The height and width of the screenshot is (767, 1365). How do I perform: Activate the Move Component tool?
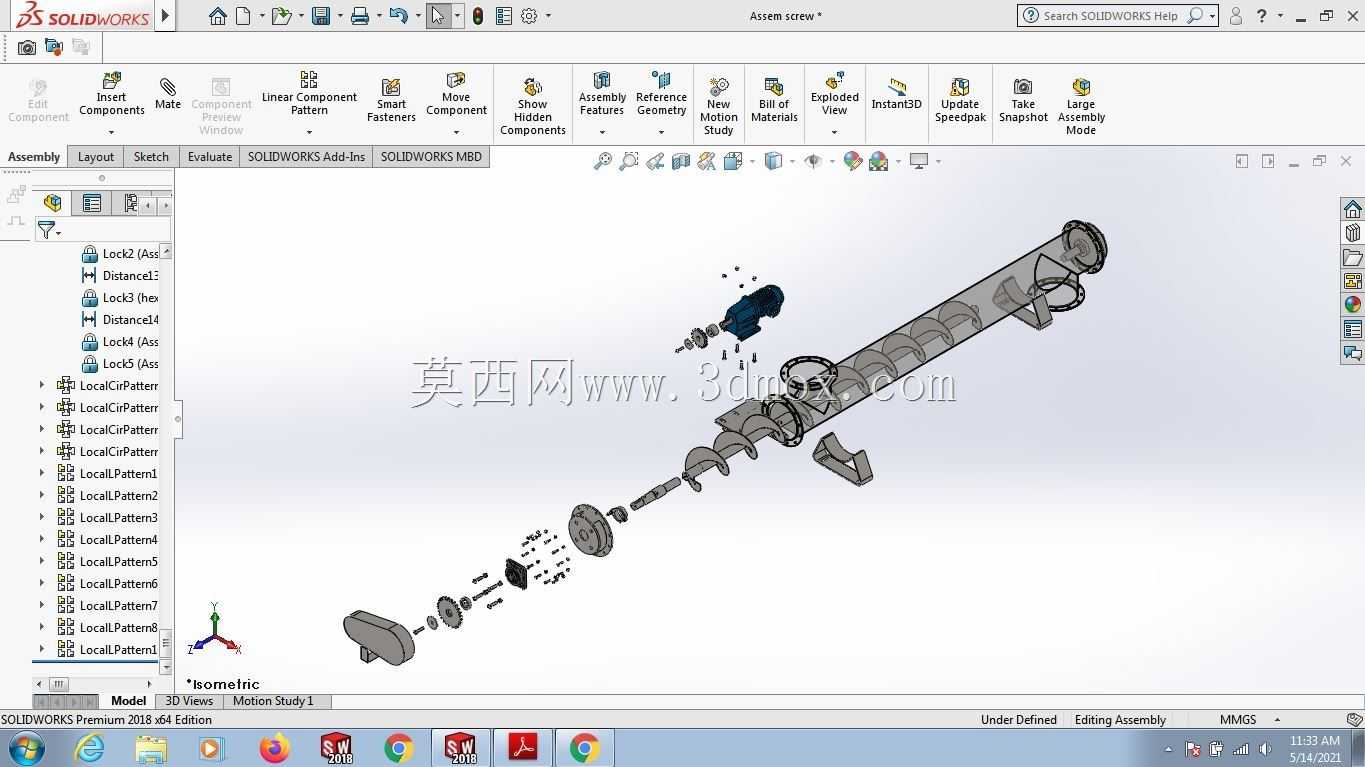456,93
